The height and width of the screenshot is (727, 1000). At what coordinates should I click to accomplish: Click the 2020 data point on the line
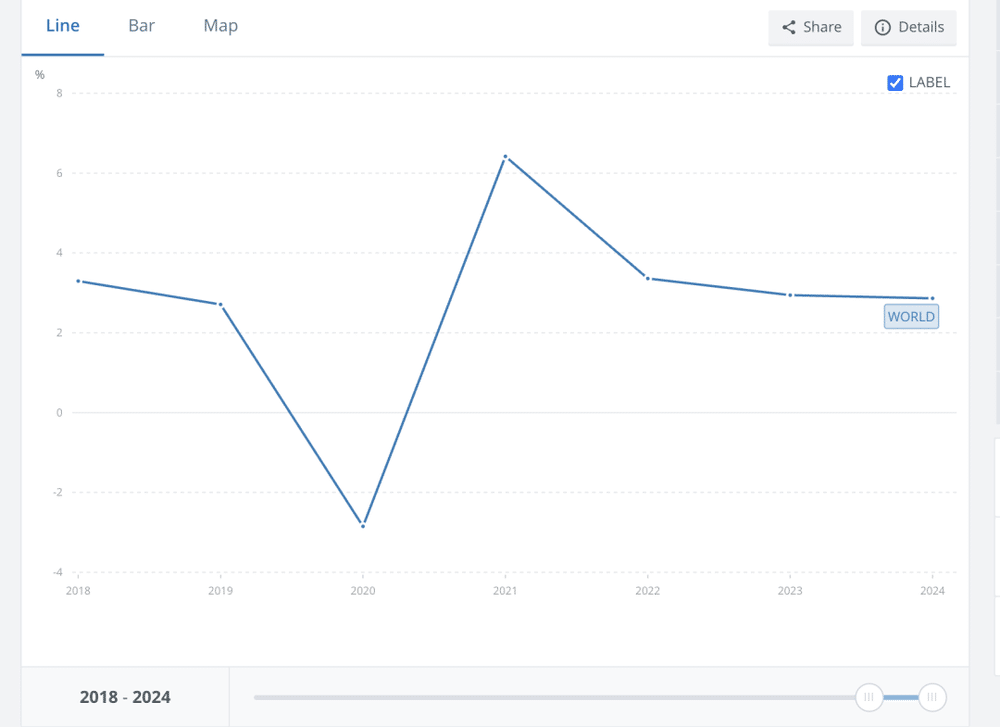click(363, 525)
